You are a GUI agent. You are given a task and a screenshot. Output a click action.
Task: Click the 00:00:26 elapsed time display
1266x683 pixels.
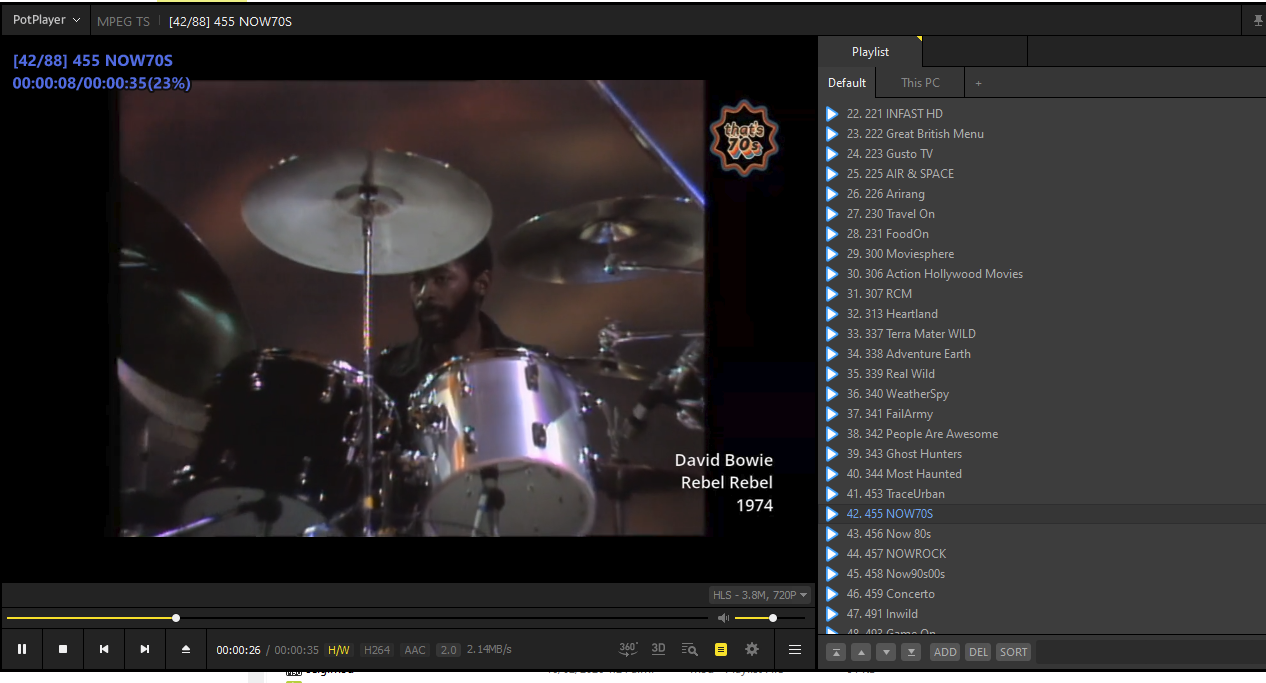tap(239, 650)
